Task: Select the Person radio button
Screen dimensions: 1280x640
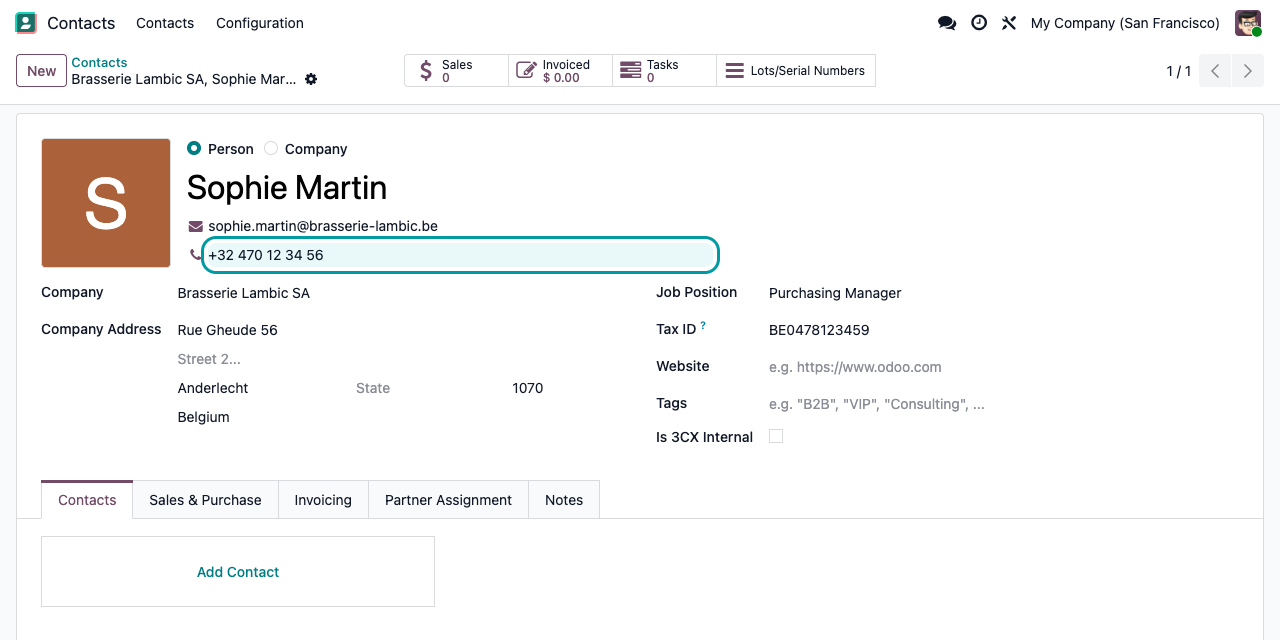Action: click(194, 148)
